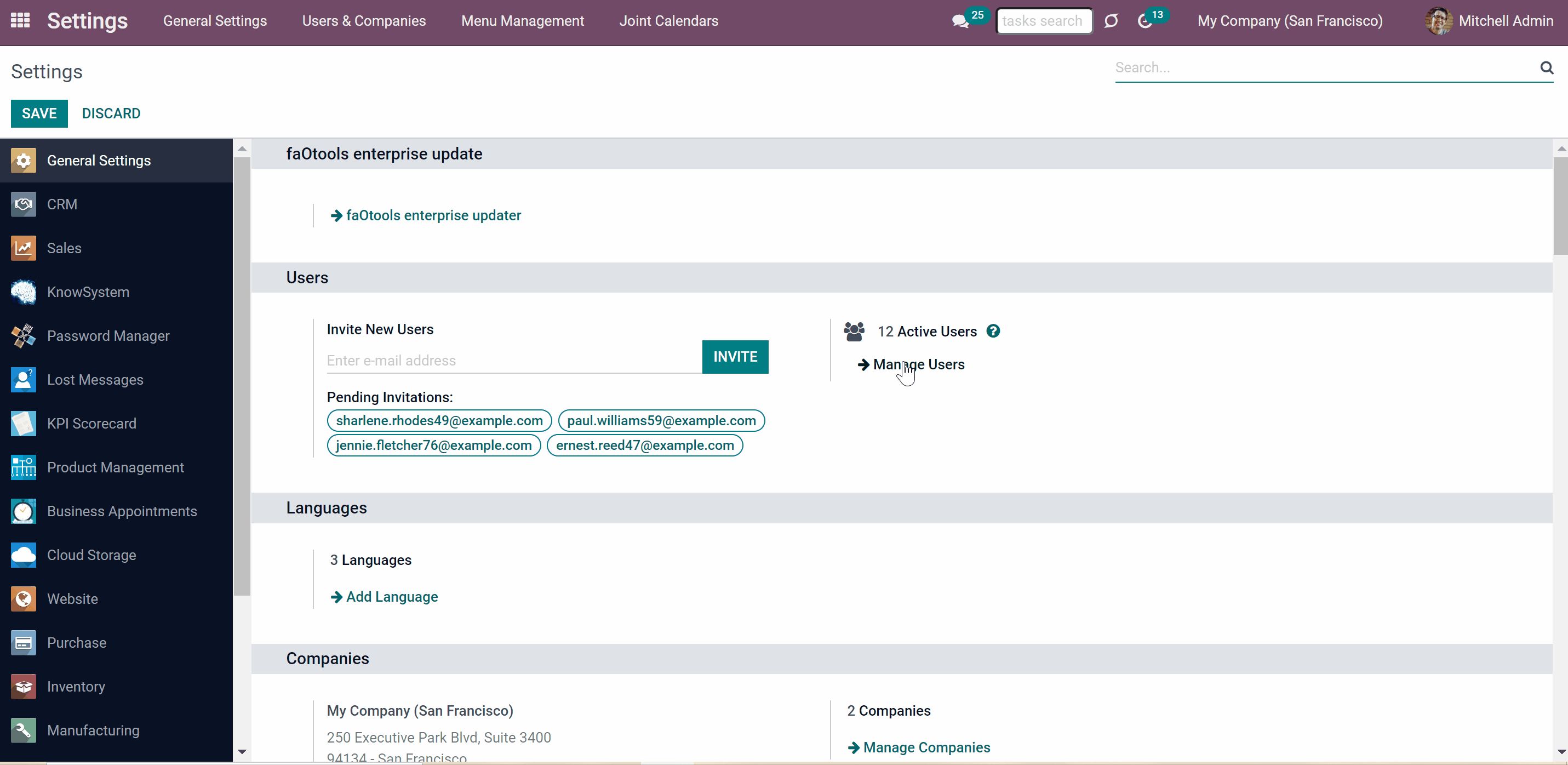1568x765 pixels.
Task: Click the activities clock icon
Action: pos(1144,21)
